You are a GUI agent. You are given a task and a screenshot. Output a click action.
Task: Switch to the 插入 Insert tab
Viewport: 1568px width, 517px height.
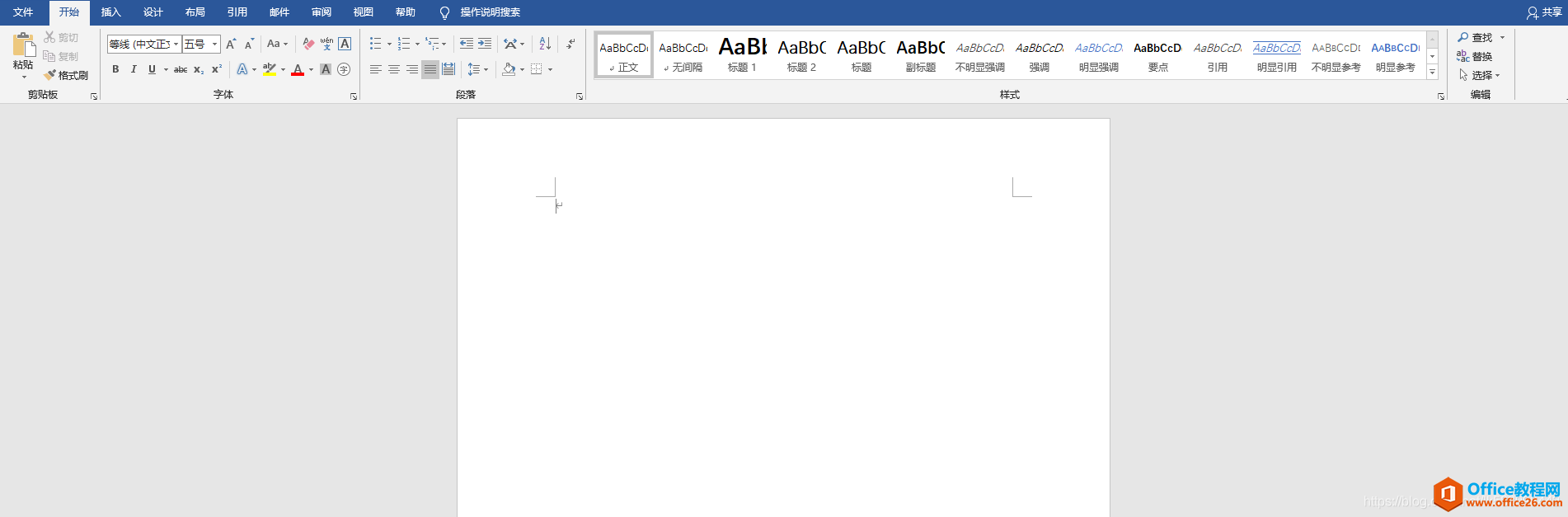click(111, 12)
